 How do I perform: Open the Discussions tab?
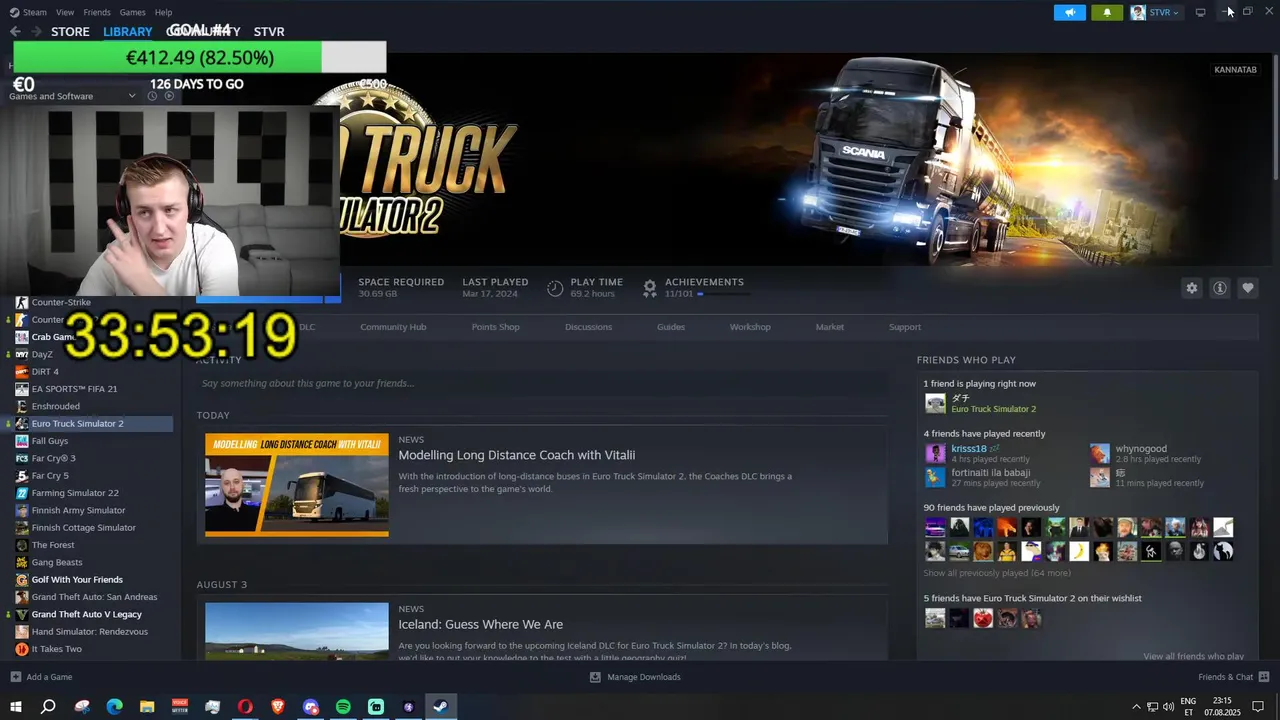tap(588, 327)
